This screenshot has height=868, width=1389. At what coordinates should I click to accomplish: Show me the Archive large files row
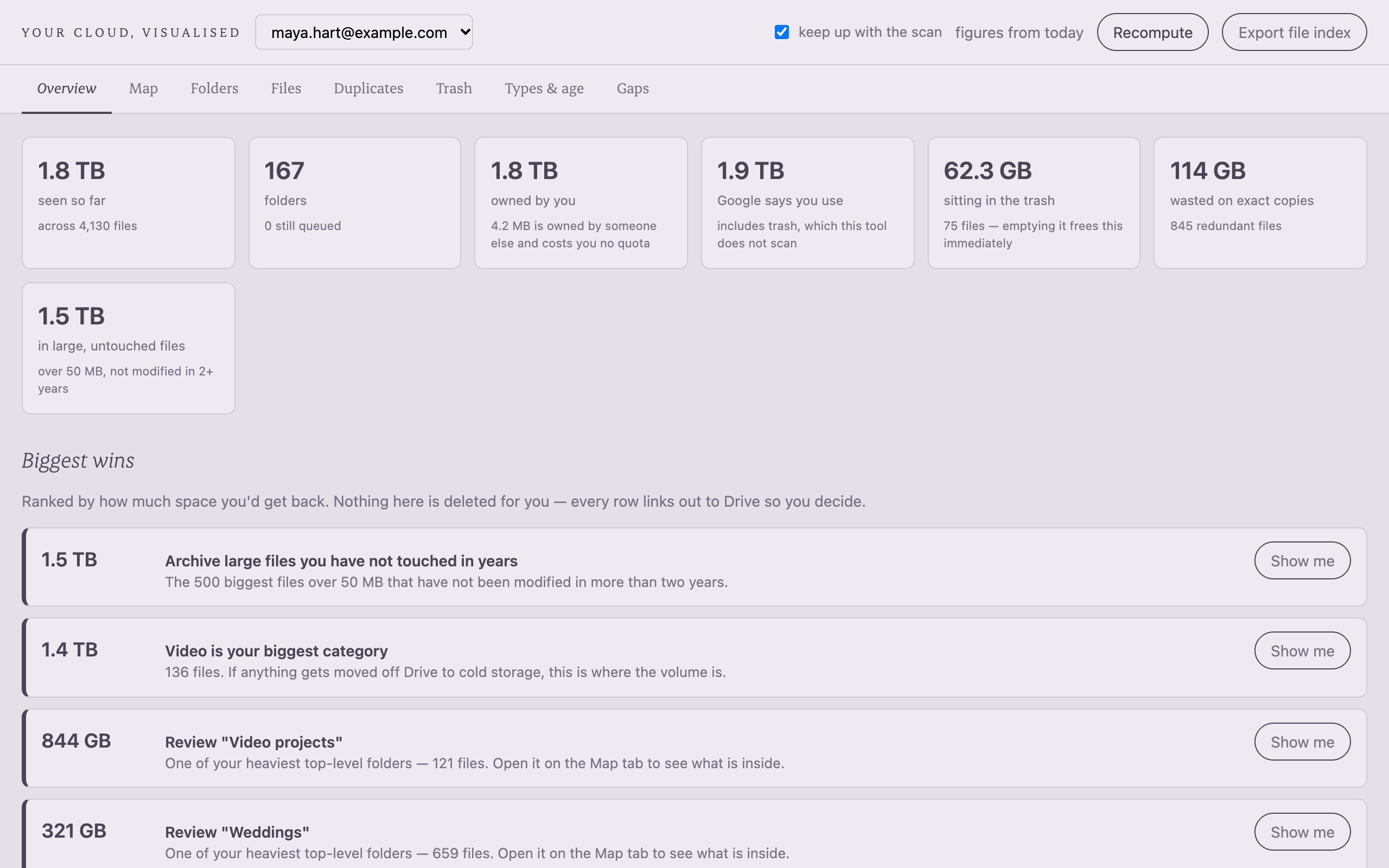tap(1302, 560)
